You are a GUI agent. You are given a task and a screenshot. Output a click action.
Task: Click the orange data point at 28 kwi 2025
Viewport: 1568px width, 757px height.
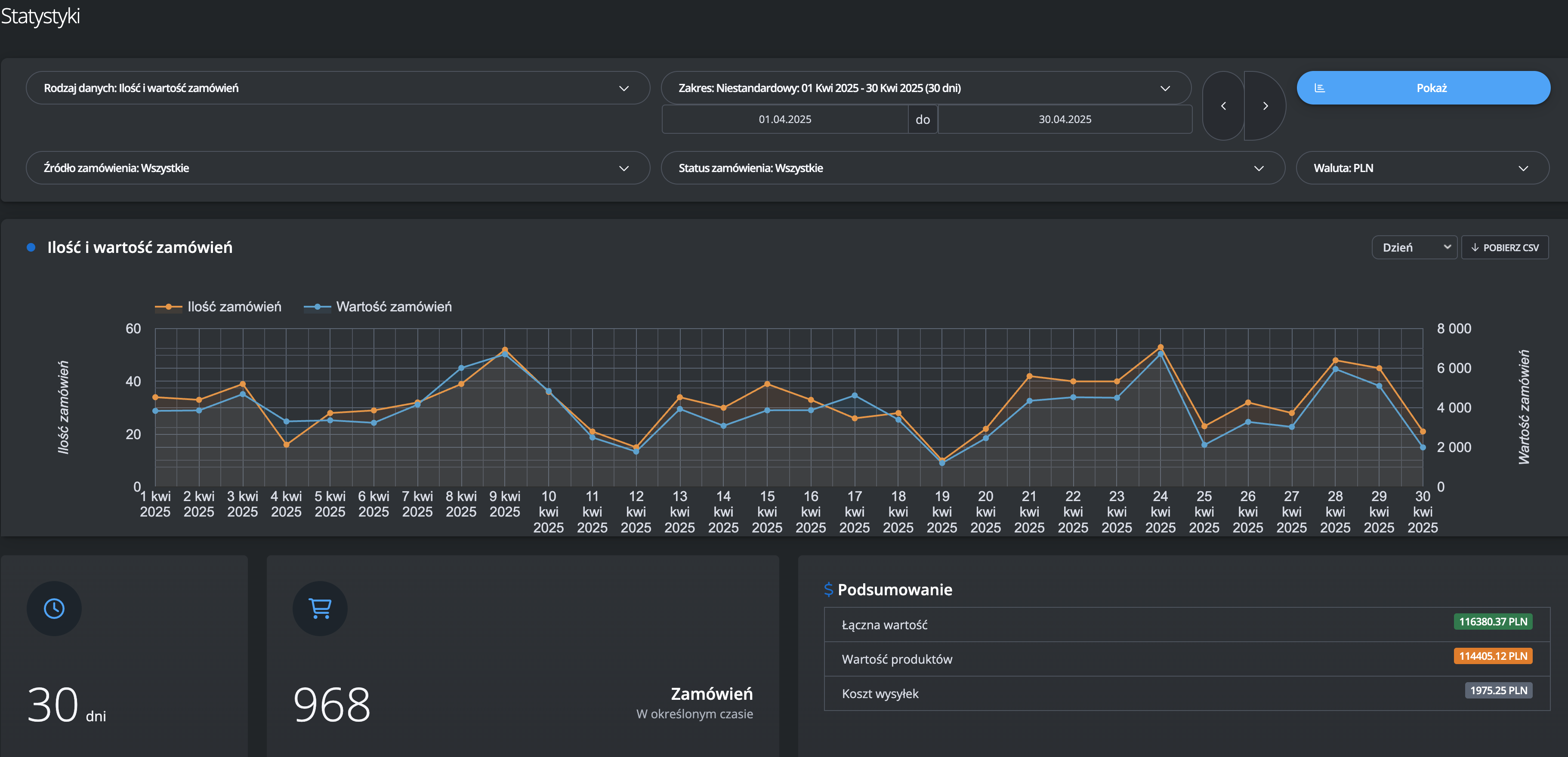pos(1336,361)
